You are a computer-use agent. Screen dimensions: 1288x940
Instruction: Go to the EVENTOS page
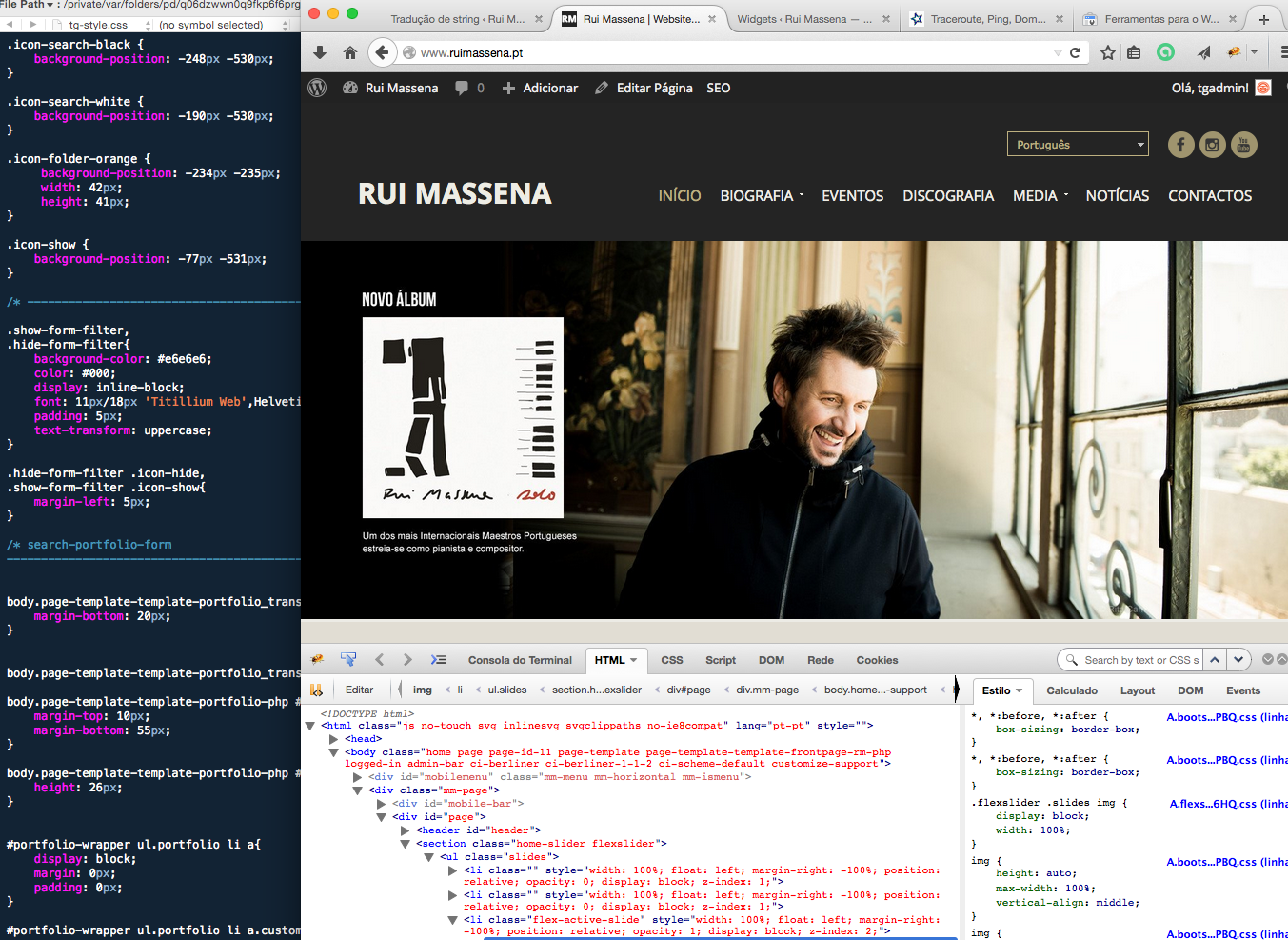point(853,195)
